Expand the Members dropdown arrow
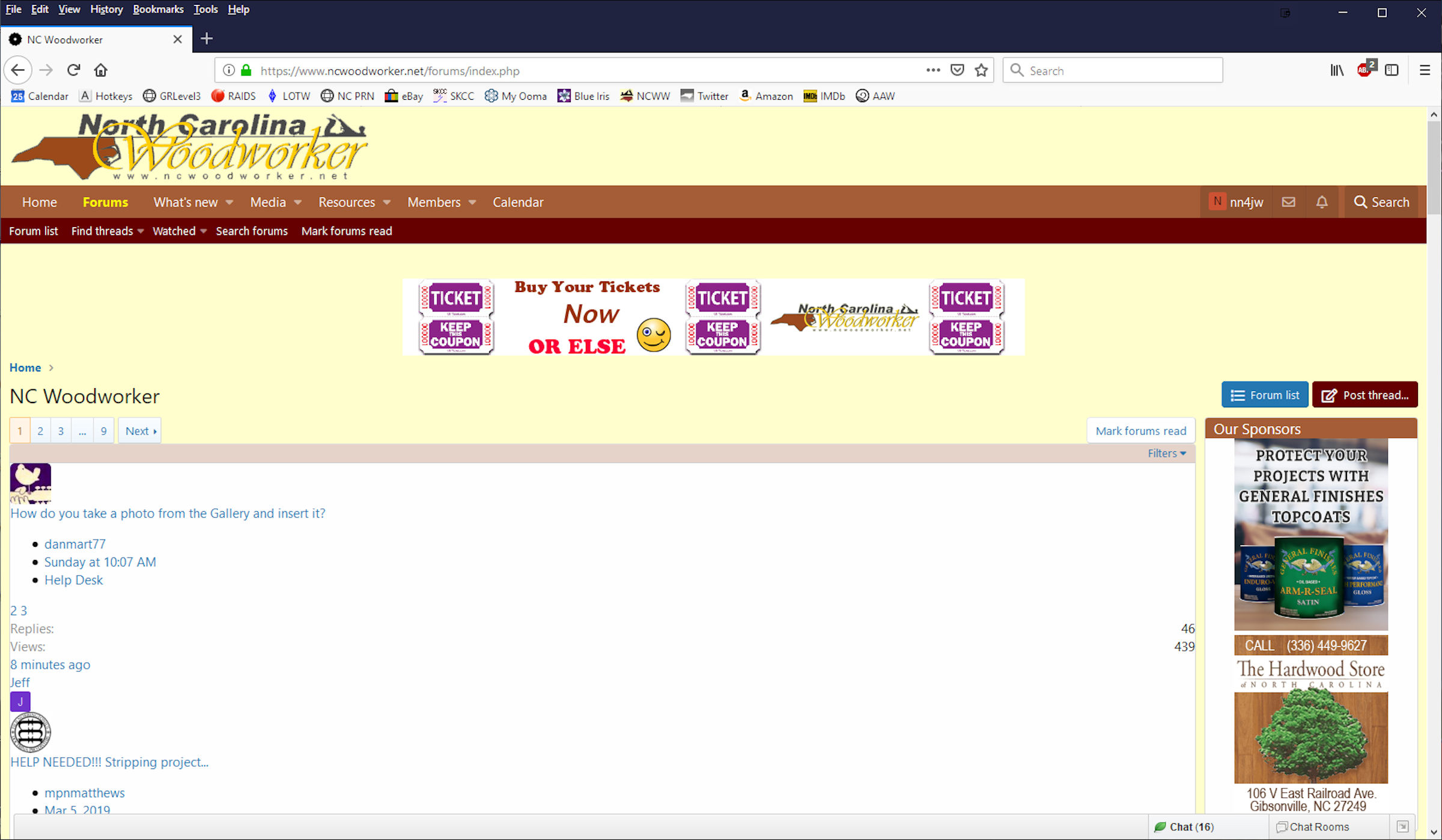 [472, 202]
